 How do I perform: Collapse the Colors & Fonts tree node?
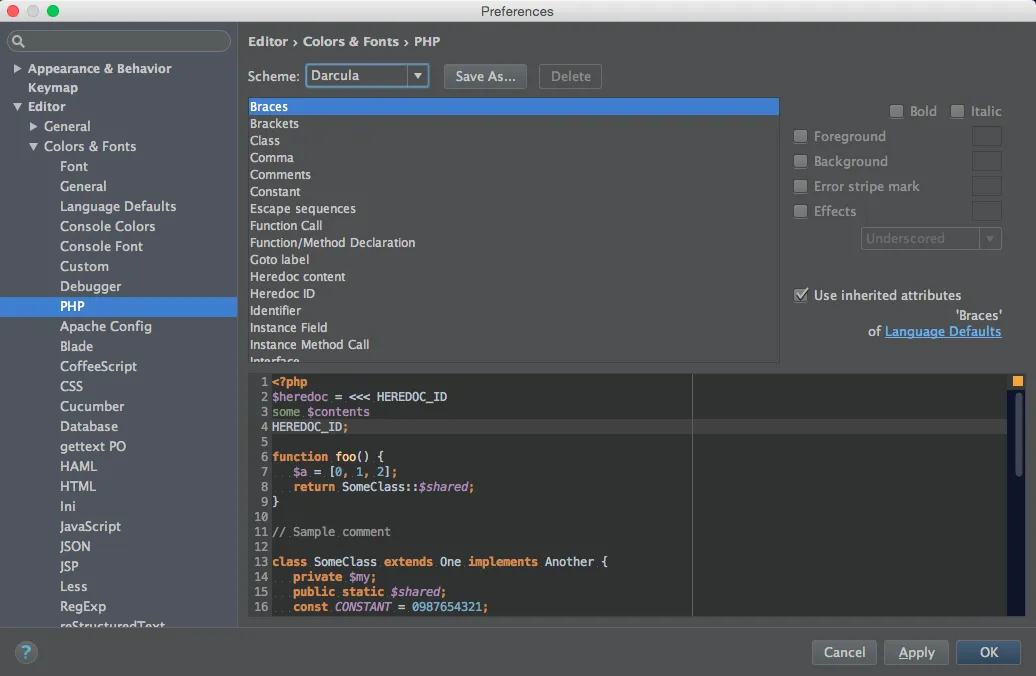point(33,146)
